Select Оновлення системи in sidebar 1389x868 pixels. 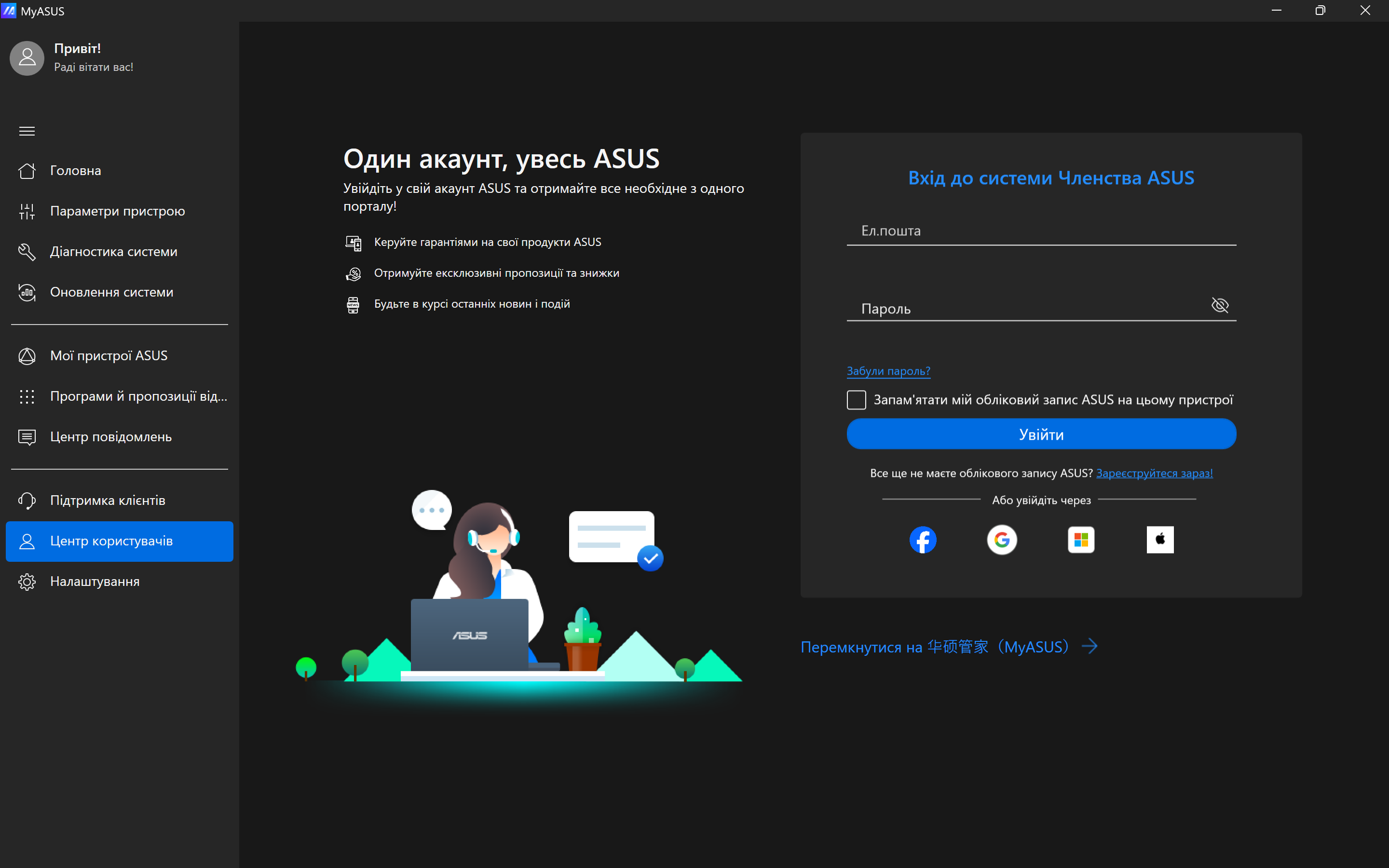point(111,292)
